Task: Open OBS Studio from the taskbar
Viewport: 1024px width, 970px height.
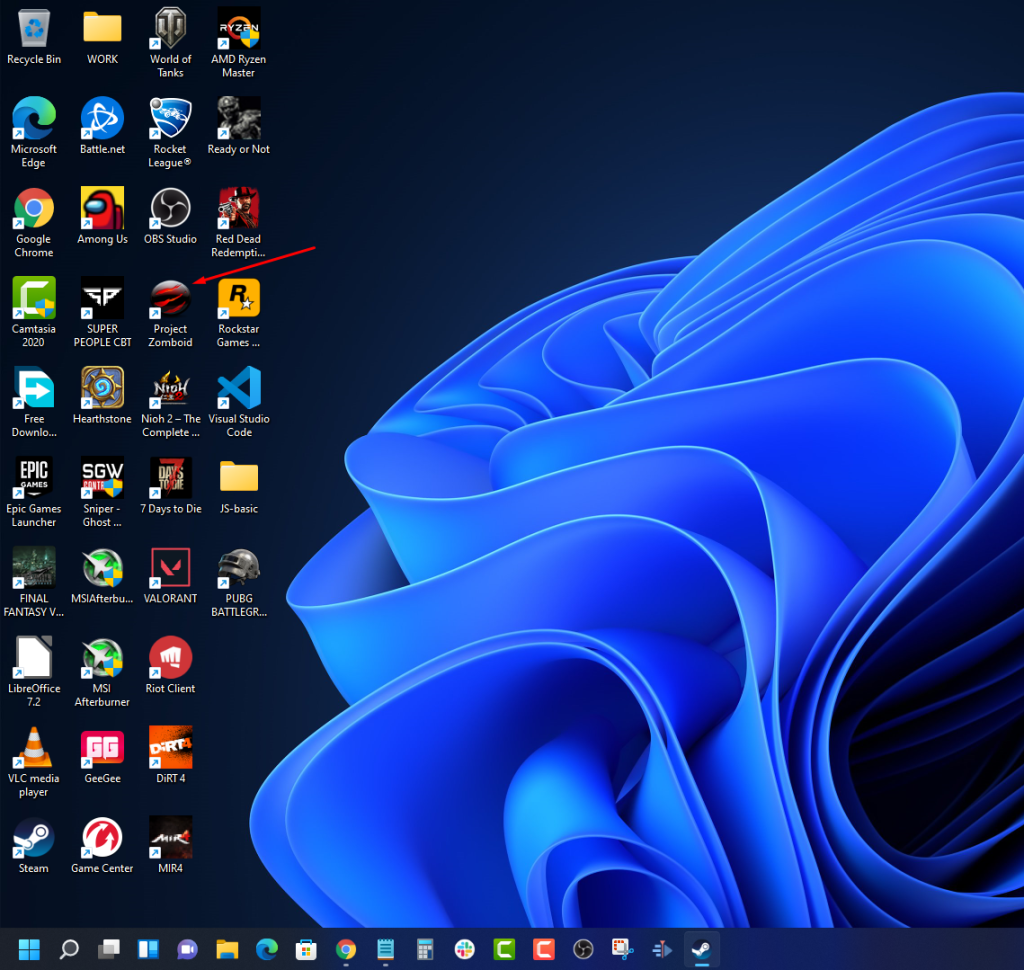Action: click(x=583, y=949)
